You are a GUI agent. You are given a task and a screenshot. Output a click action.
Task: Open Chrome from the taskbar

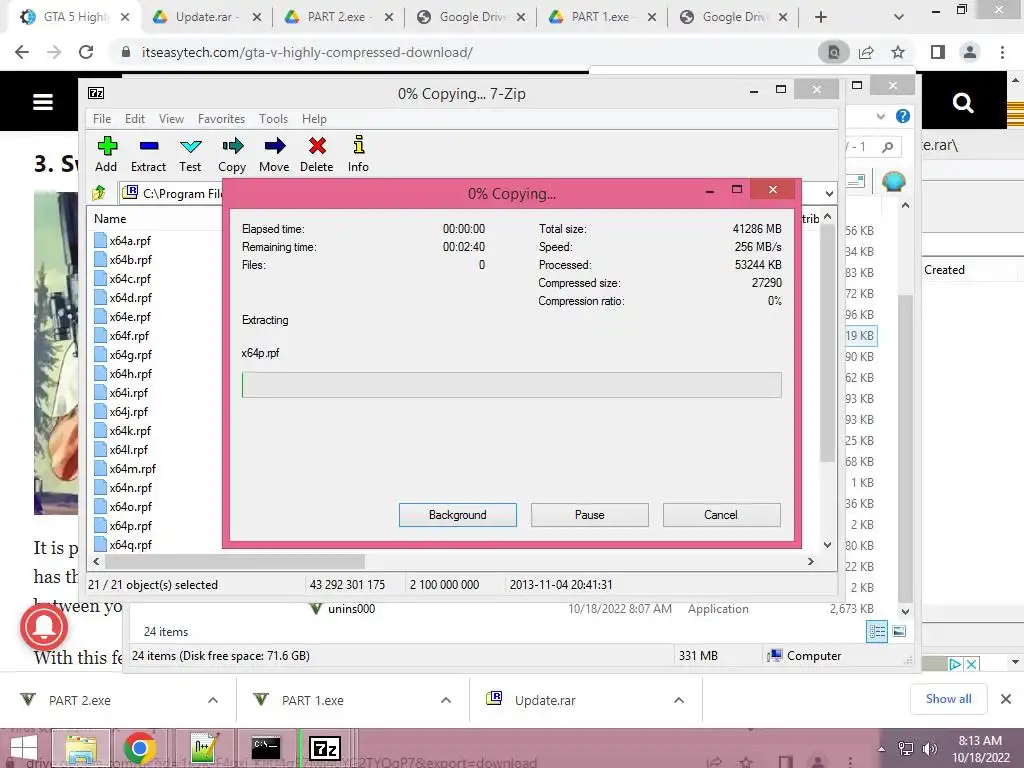(140, 748)
